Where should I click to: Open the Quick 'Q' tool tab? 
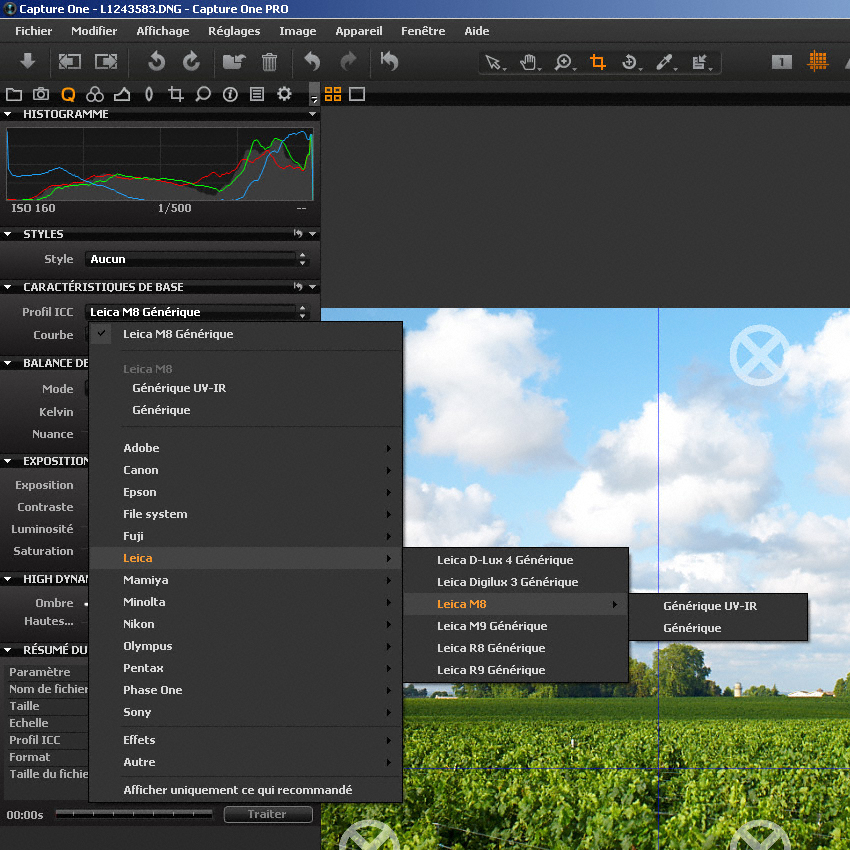click(x=68, y=95)
